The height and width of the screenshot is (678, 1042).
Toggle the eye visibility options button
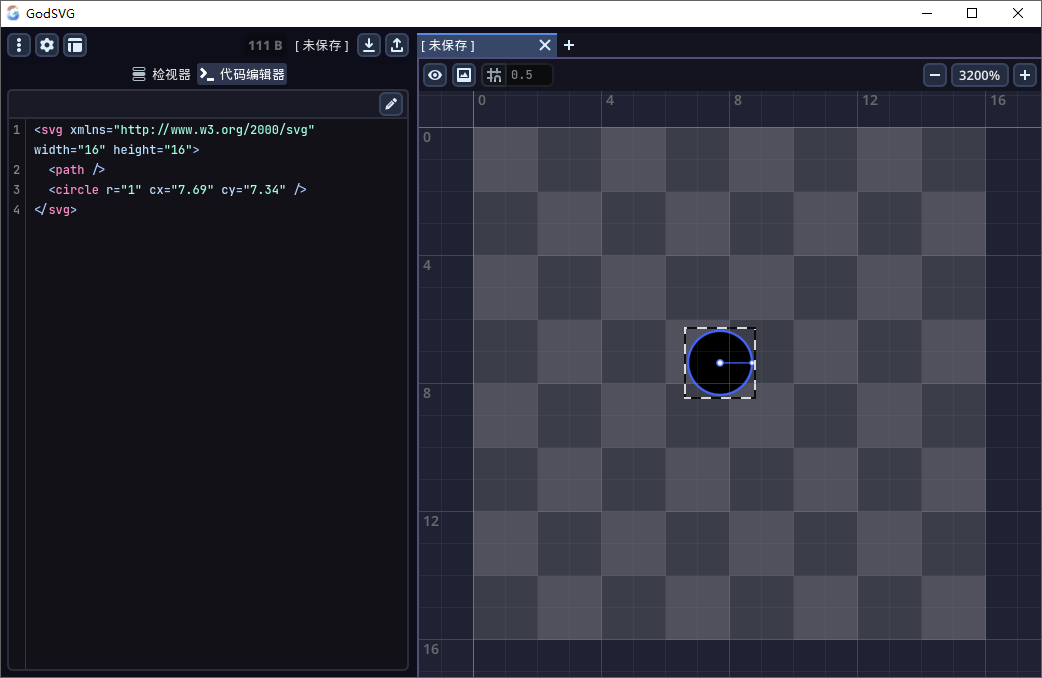435,75
